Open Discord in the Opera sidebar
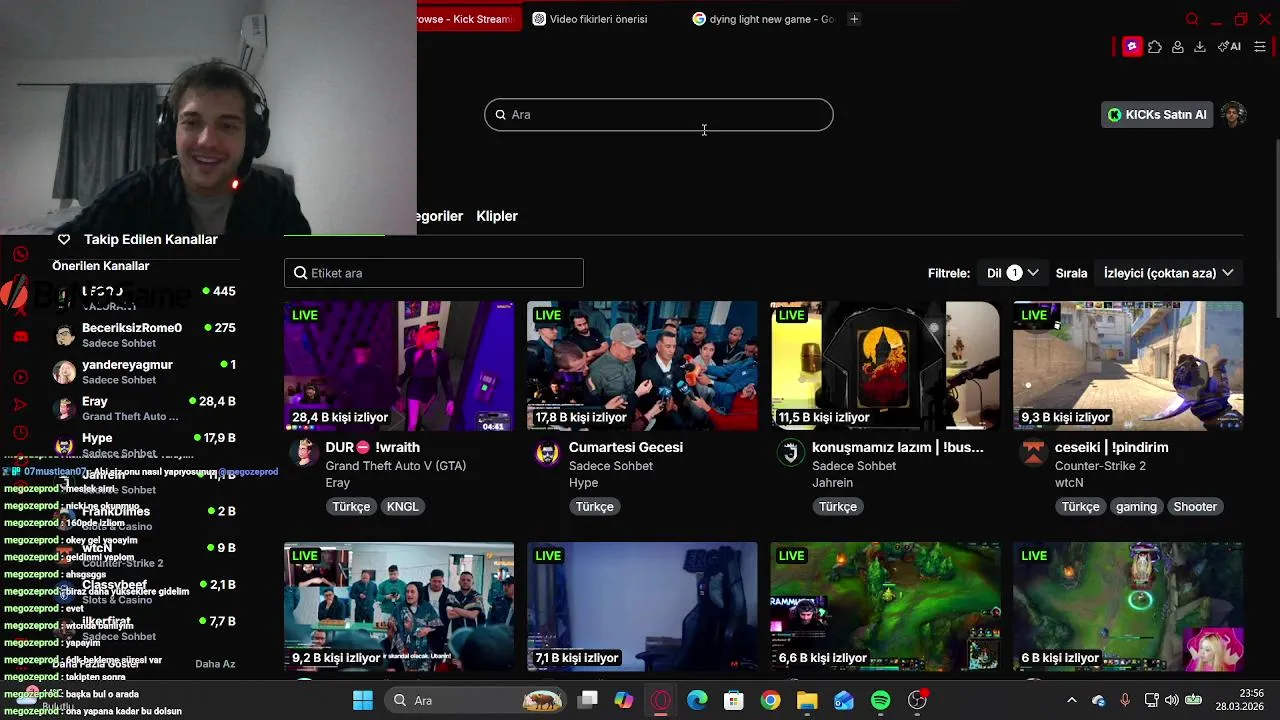 tap(20, 336)
